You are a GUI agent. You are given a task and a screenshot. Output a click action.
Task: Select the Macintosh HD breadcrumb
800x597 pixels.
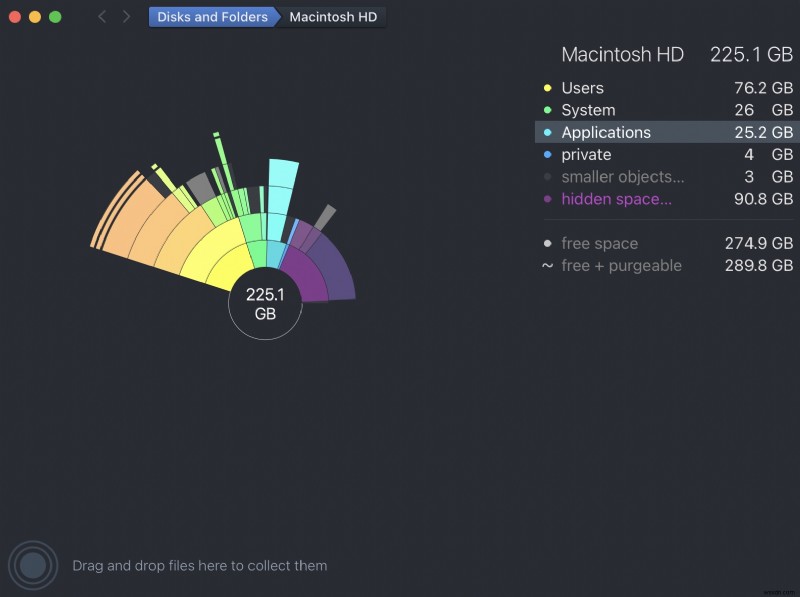tap(332, 16)
